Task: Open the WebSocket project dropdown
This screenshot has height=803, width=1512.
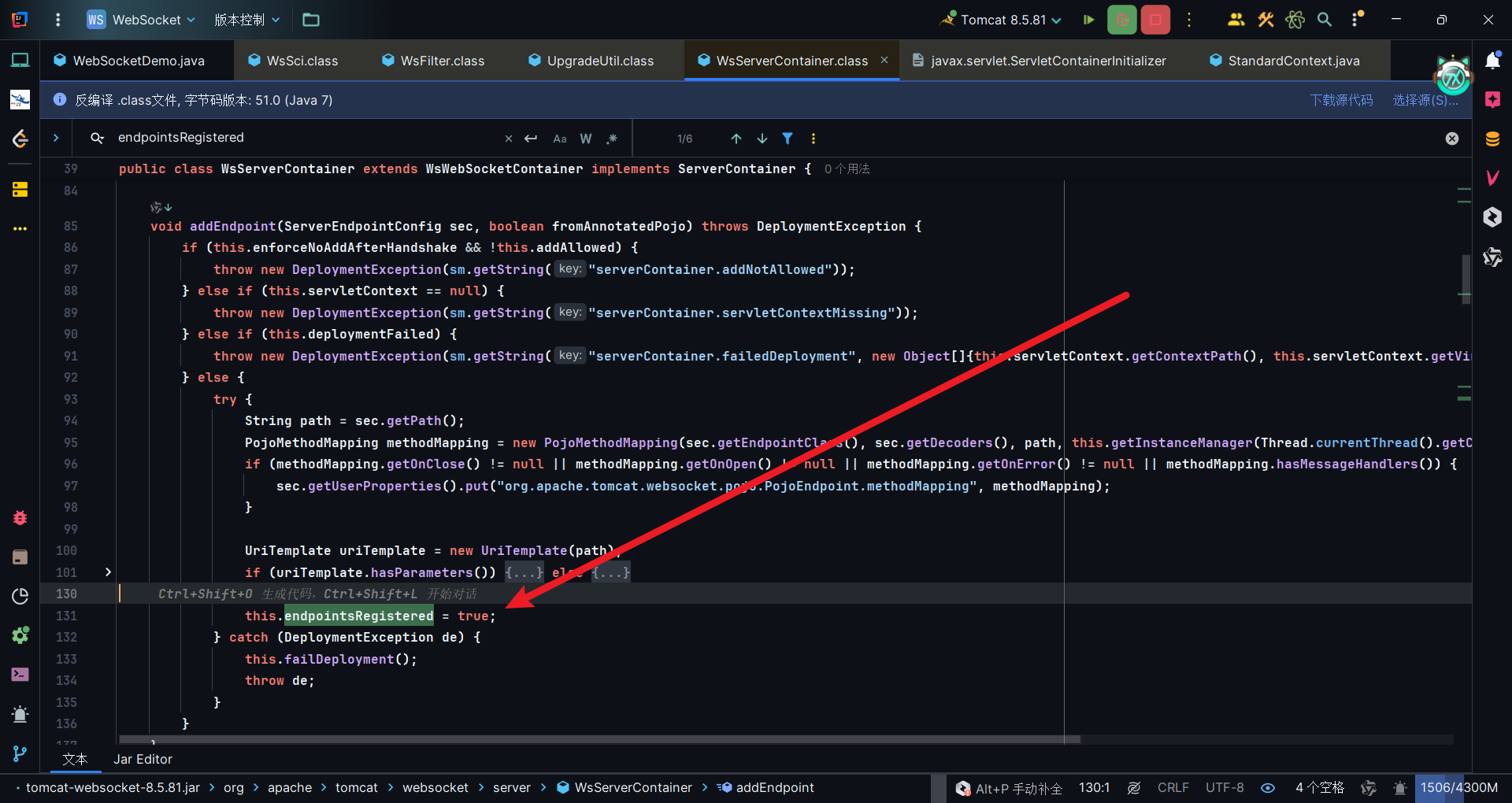Action: point(141,20)
